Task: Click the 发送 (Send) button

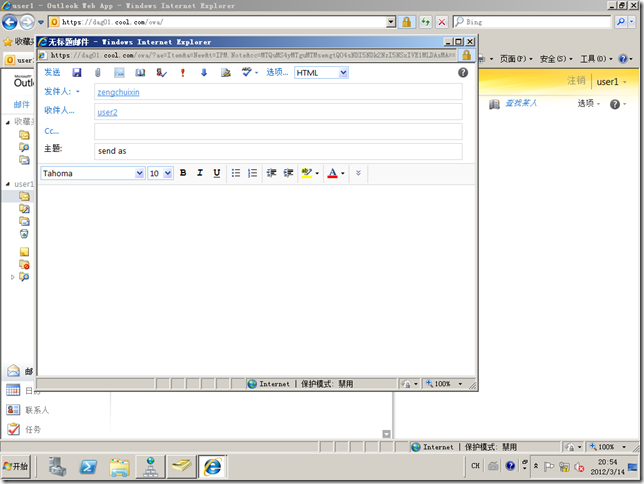Action: (52, 72)
